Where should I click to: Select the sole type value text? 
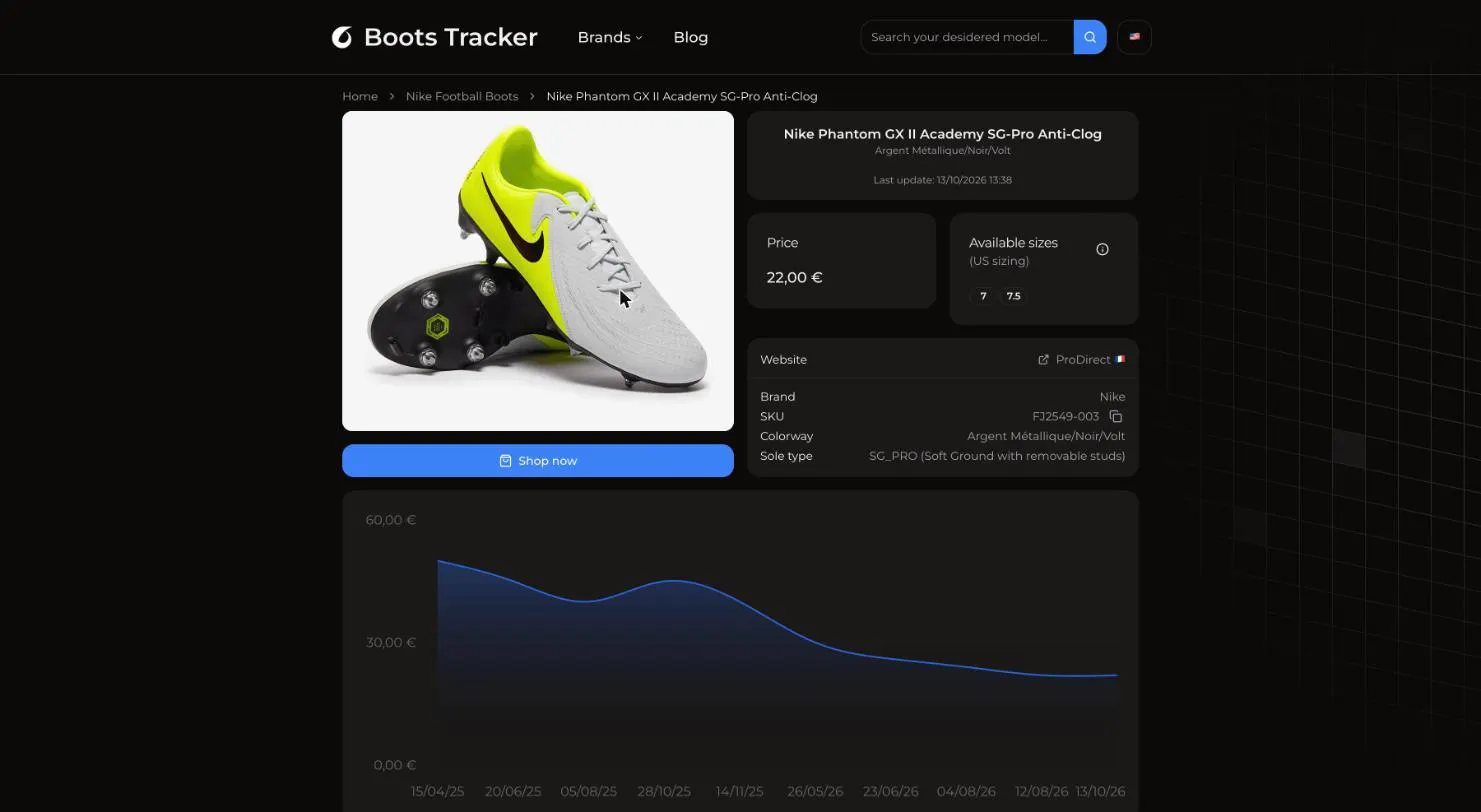point(997,456)
